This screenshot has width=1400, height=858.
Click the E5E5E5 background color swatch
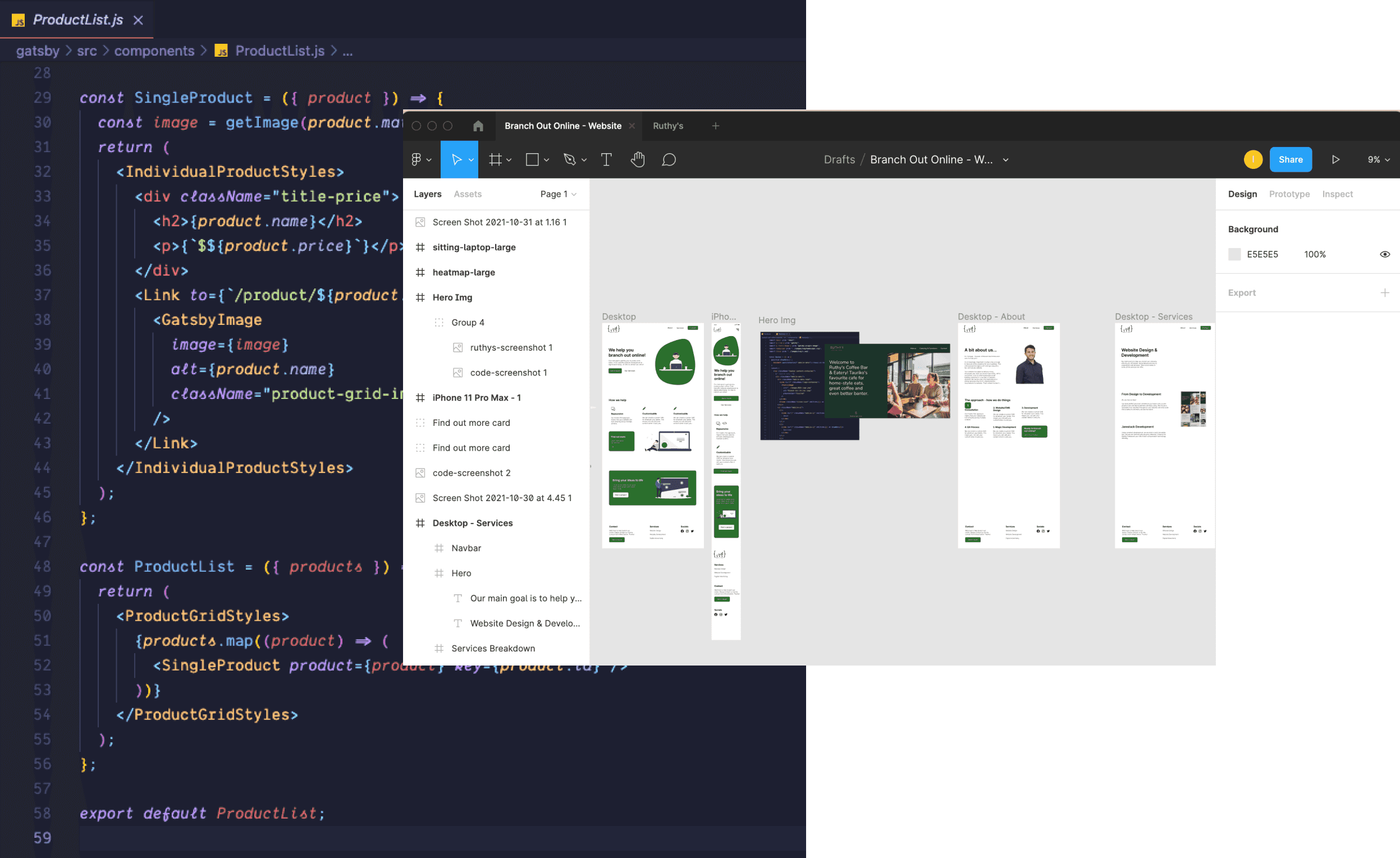point(1234,254)
